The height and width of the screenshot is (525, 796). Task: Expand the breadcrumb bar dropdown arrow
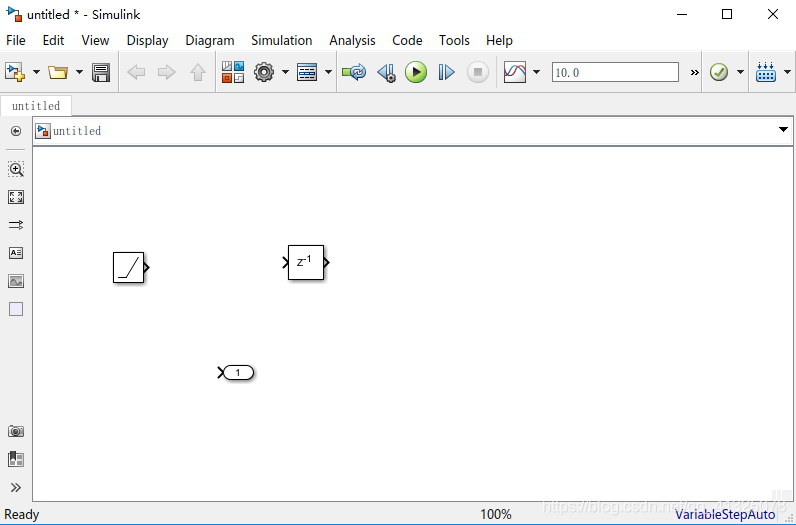tap(783, 130)
